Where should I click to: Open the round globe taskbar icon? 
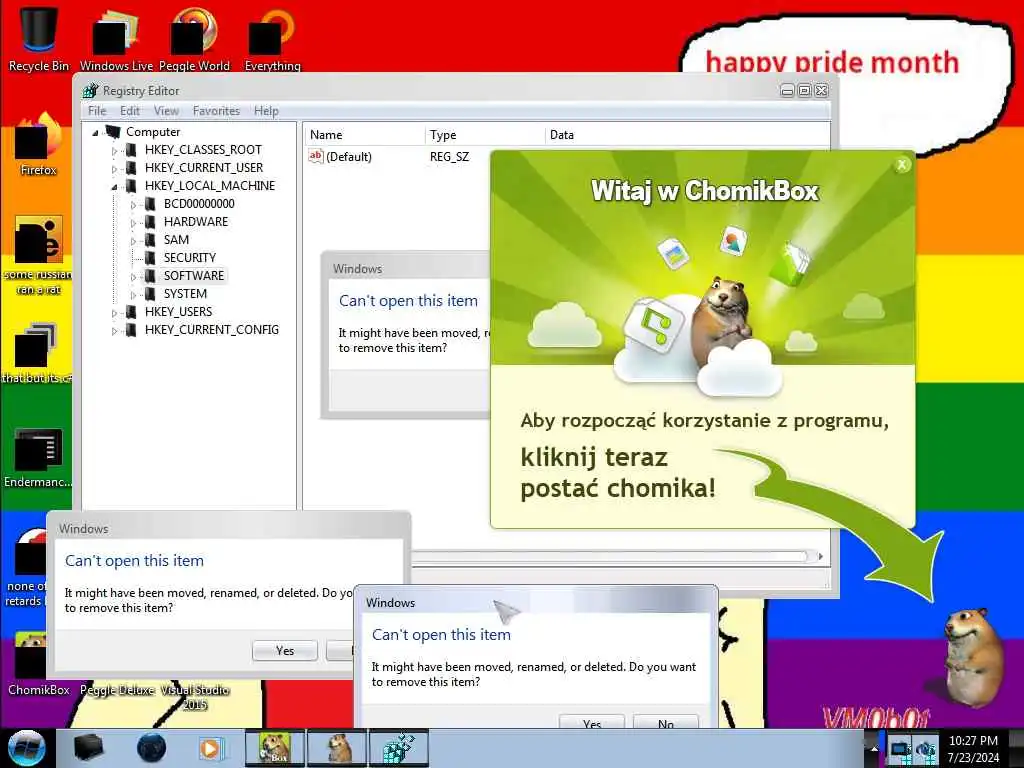(x=151, y=748)
